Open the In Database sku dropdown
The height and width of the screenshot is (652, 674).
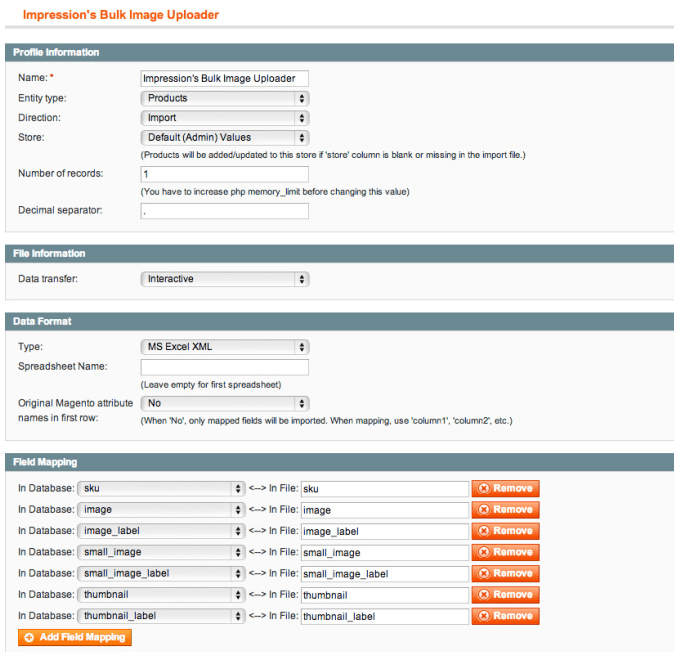(x=160, y=488)
